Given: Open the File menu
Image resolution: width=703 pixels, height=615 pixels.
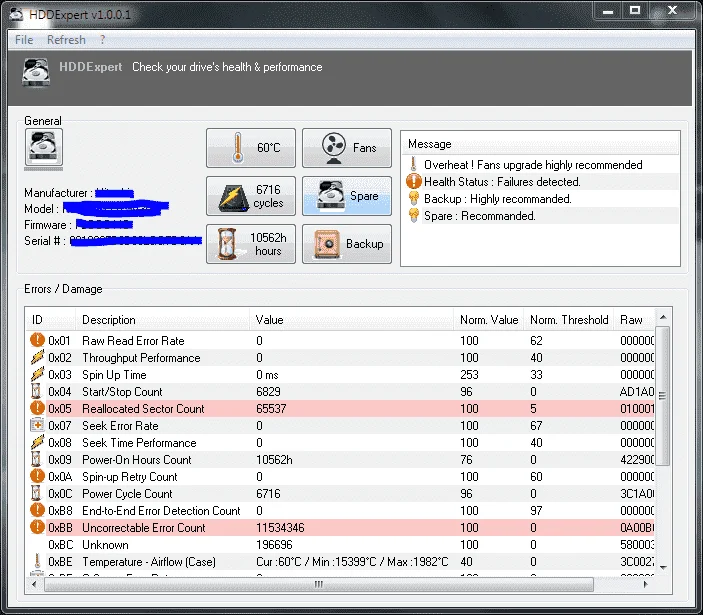Looking at the screenshot, I should [x=24, y=40].
